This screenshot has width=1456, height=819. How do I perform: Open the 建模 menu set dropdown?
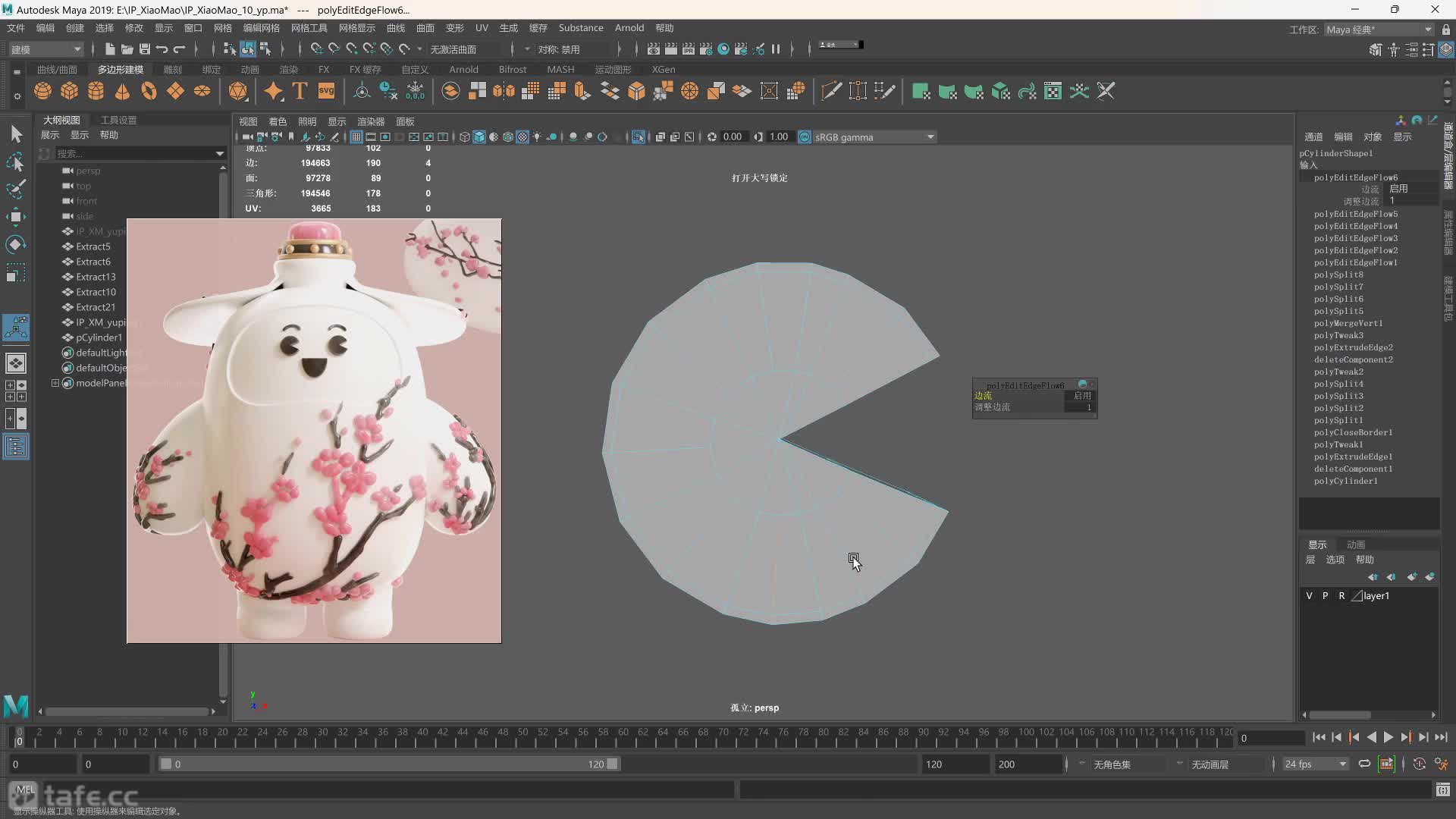pyautogui.click(x=45, y=49)
